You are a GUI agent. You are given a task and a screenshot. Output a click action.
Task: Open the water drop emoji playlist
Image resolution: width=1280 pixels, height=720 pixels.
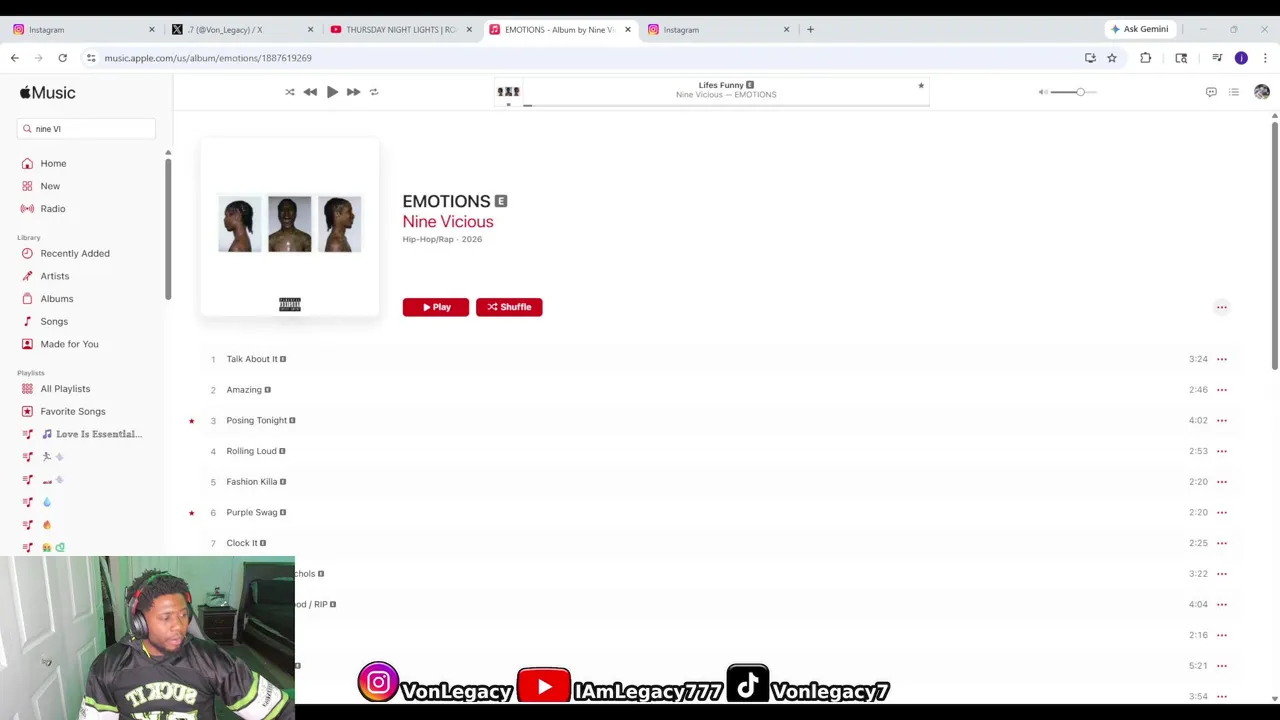click(46, 502)
